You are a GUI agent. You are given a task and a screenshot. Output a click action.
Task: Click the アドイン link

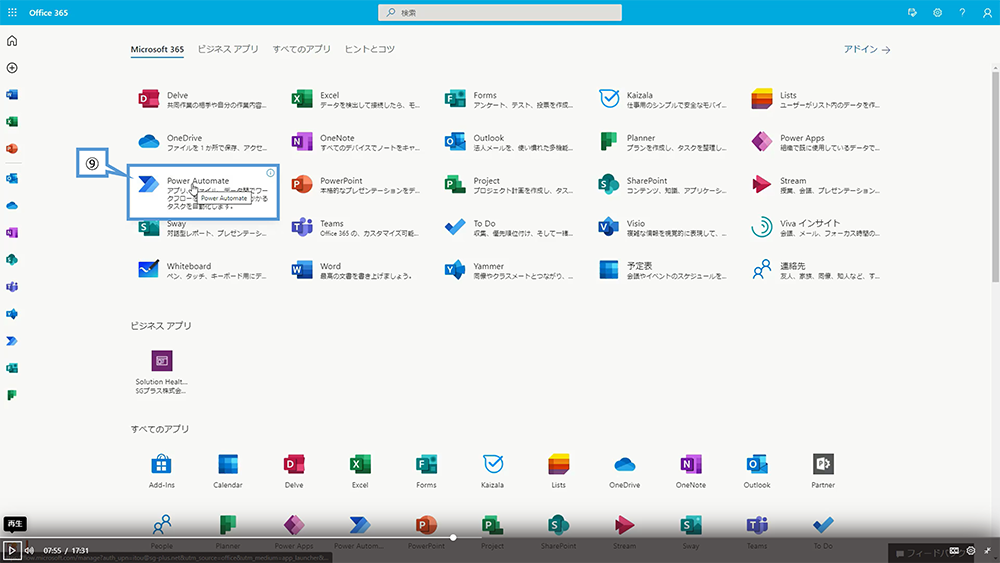click(867, 49)
